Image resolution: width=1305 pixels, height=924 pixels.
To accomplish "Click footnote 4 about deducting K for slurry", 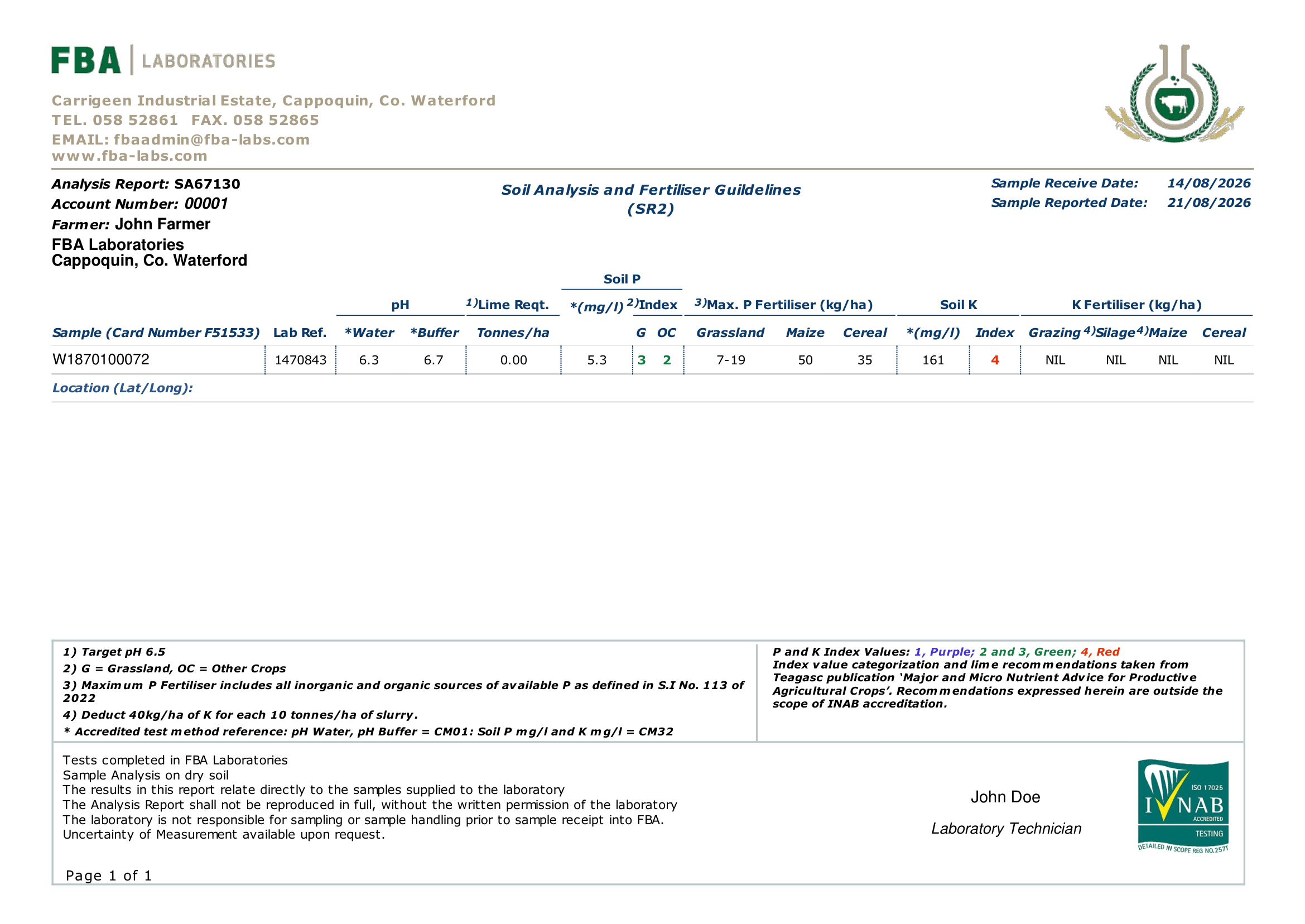I will tap(240, 715).
